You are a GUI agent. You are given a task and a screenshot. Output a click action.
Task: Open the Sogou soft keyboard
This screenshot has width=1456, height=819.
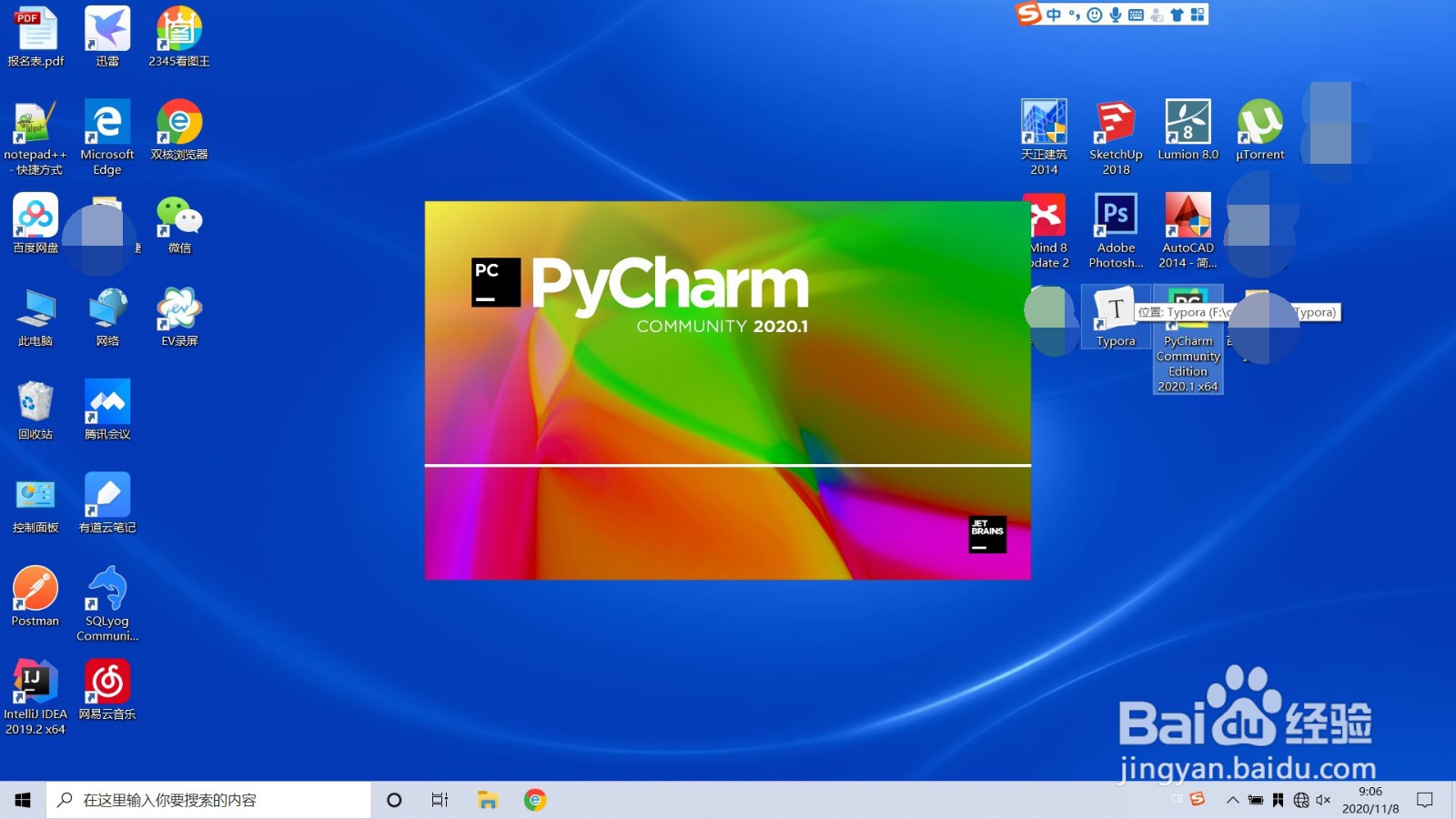(1136, 15)
